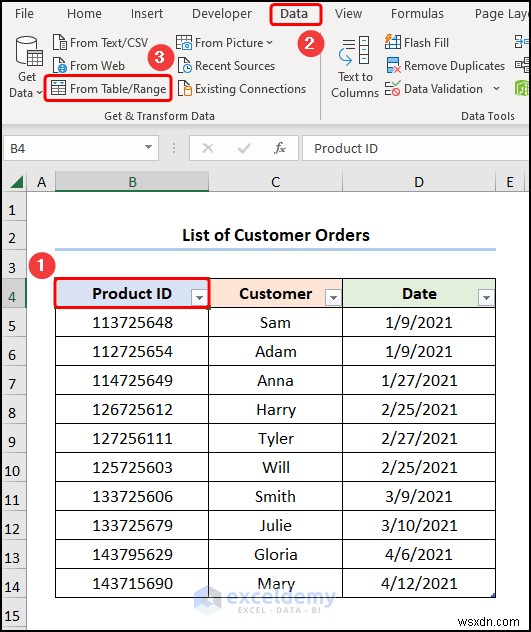Select the customer cell Harry
This screenshot has width=531, height=632.
[x=276, y=410]
